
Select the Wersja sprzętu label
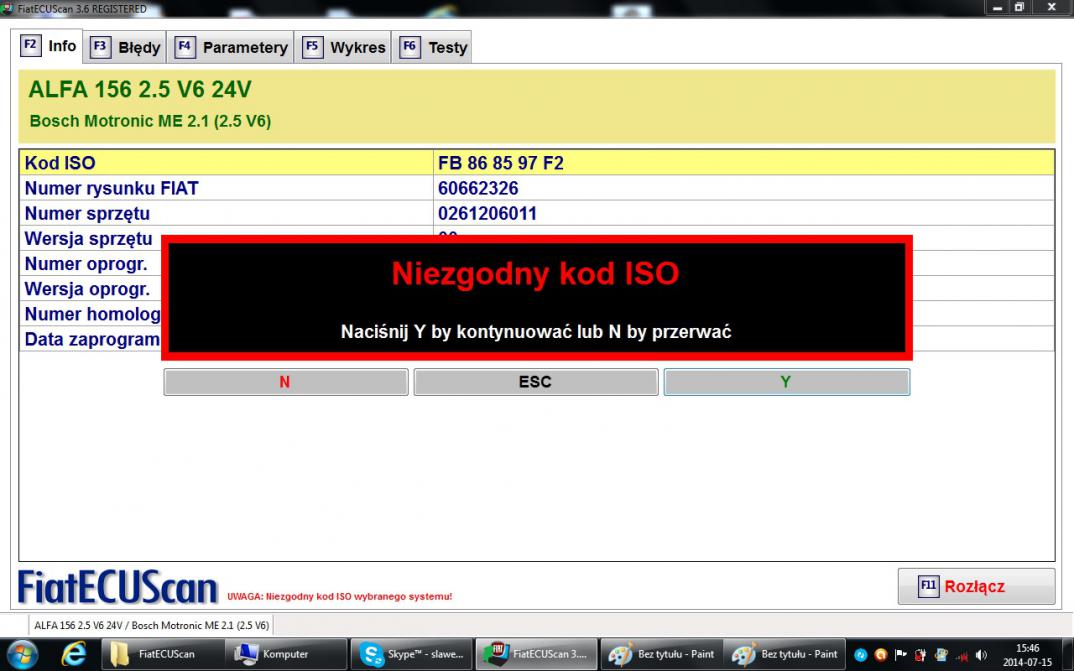tap(88, 239)
